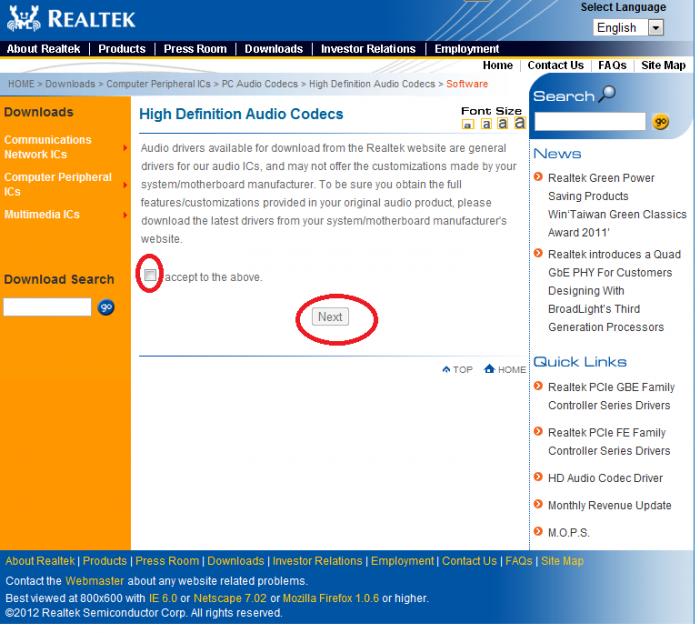Click bullet icon beside Monthly Revenue Update
Viewport: 700px width, 633px height.
coord(538,504)
